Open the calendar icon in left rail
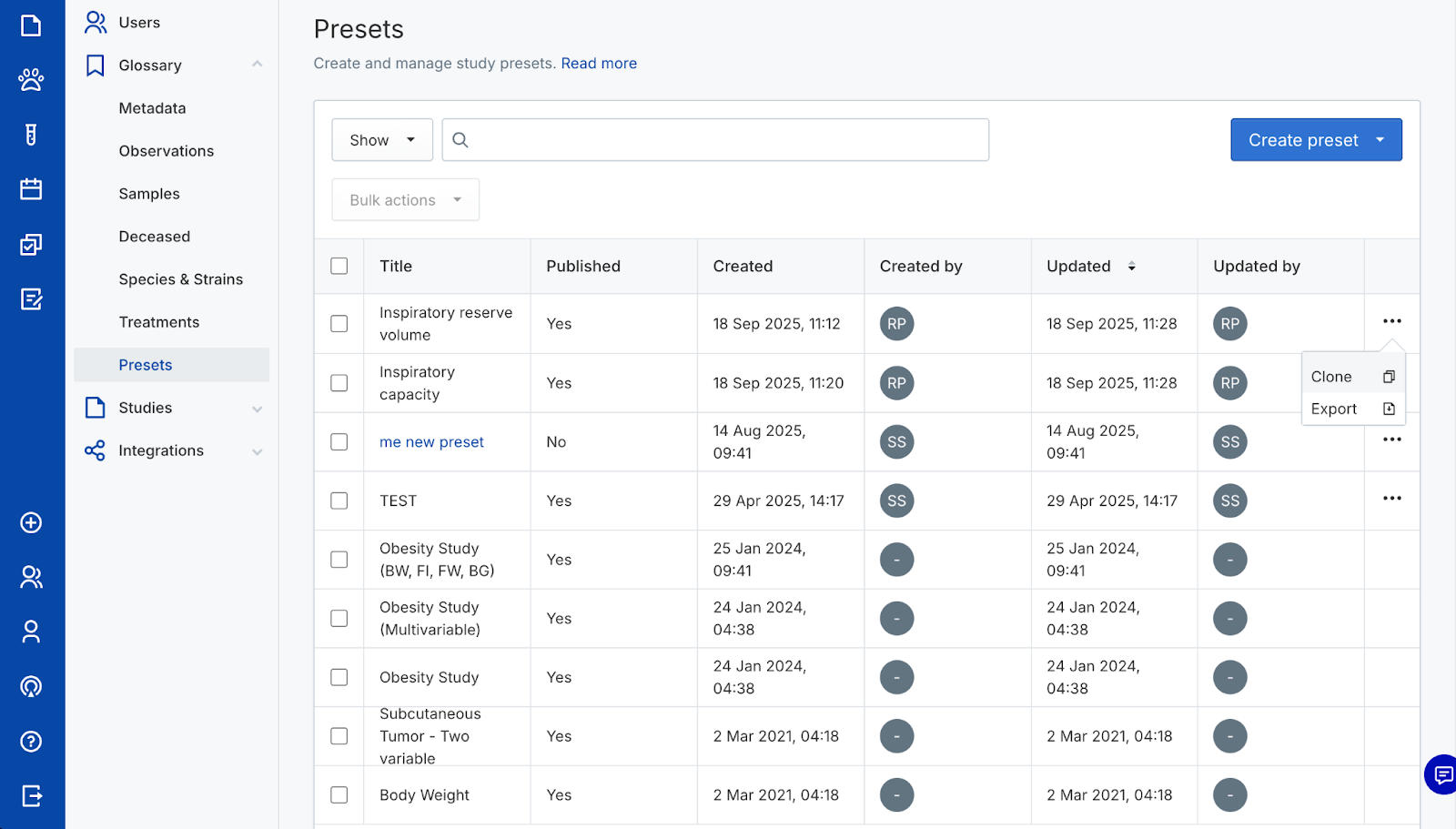This screenshot has width=1456, height=829. point(31,189)
